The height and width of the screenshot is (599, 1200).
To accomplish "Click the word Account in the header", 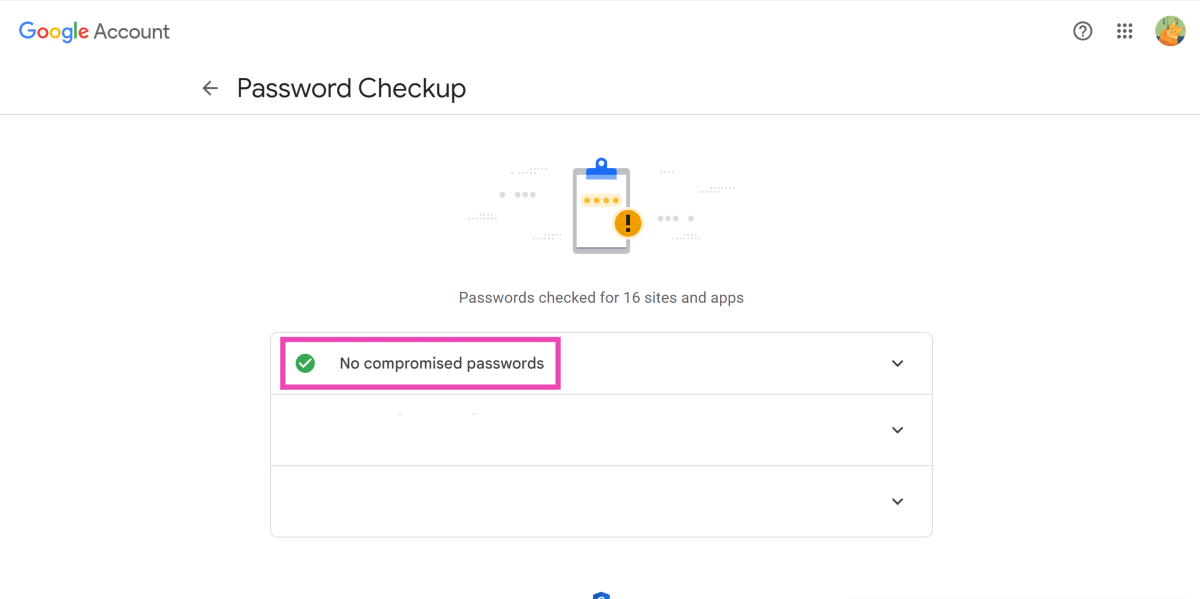I will pos(131,31).
